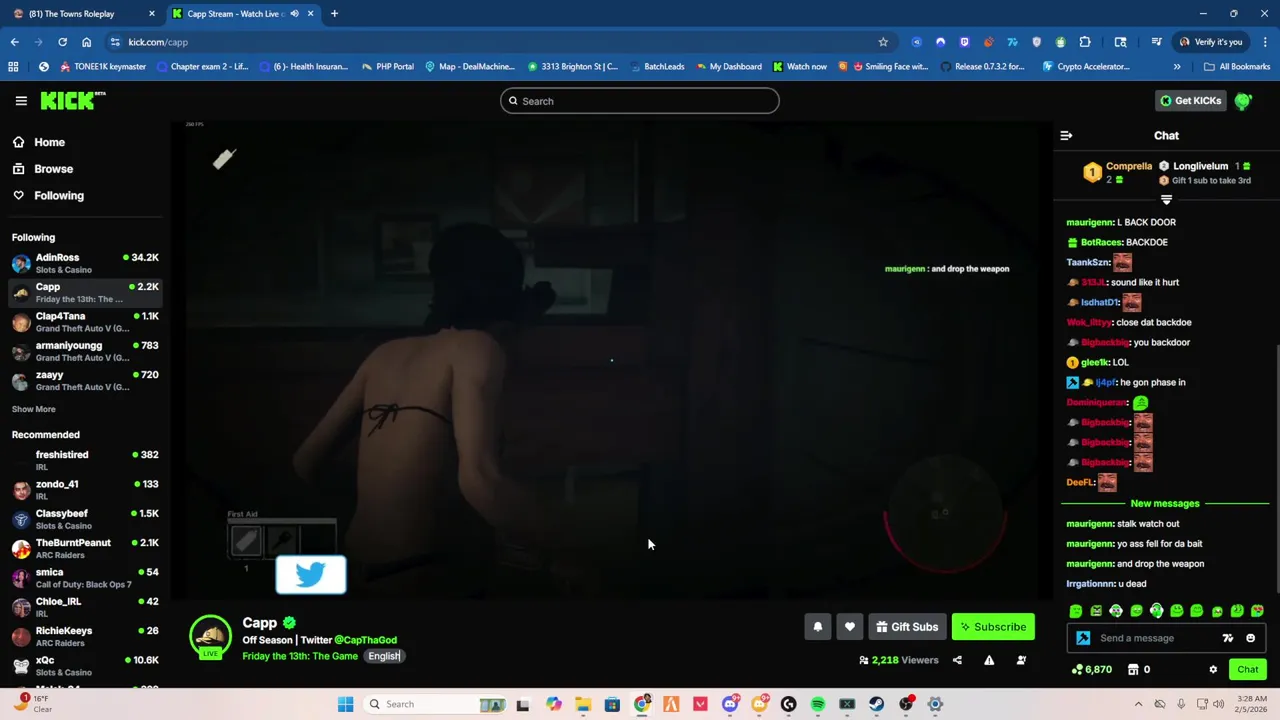Open the Kick hamburger sidebar menu

(21, 100)
